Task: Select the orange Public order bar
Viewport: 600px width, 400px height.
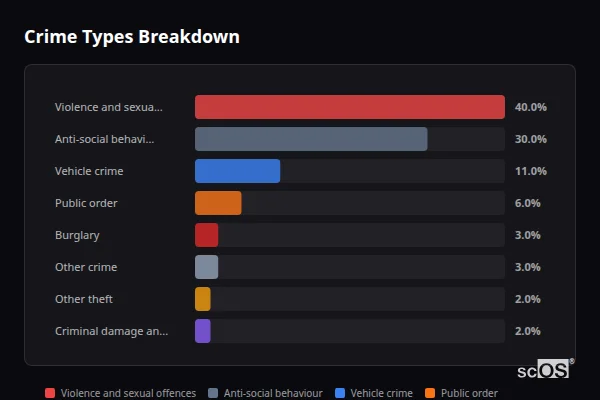Action: 218,203
